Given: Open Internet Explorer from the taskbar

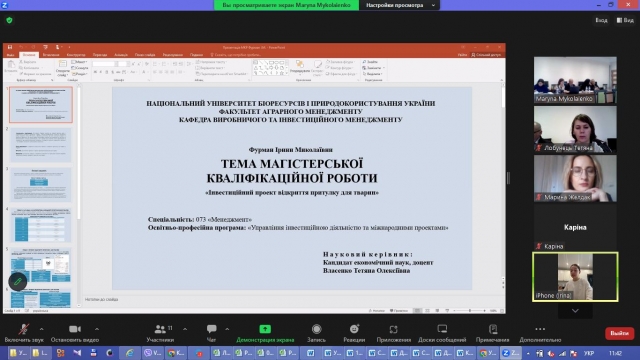Looking at the screenshot, I should coord(129,353).
